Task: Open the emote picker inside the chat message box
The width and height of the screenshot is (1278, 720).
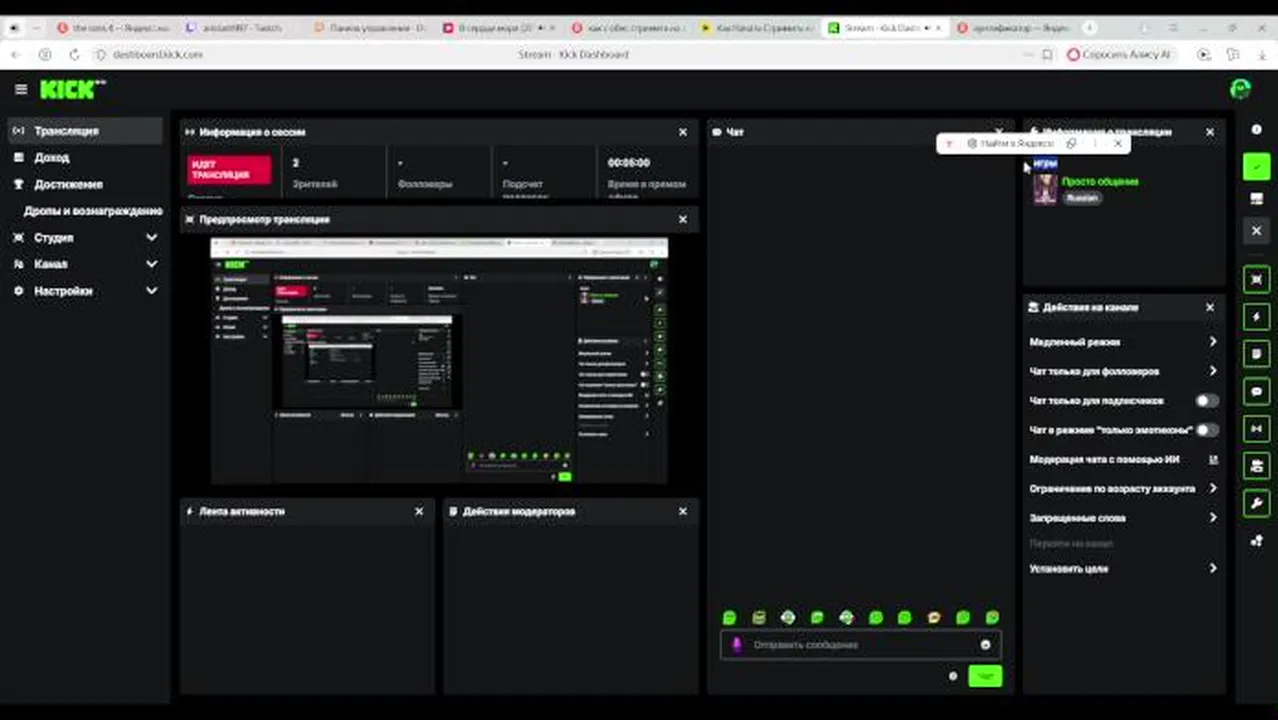Action: 985,645
